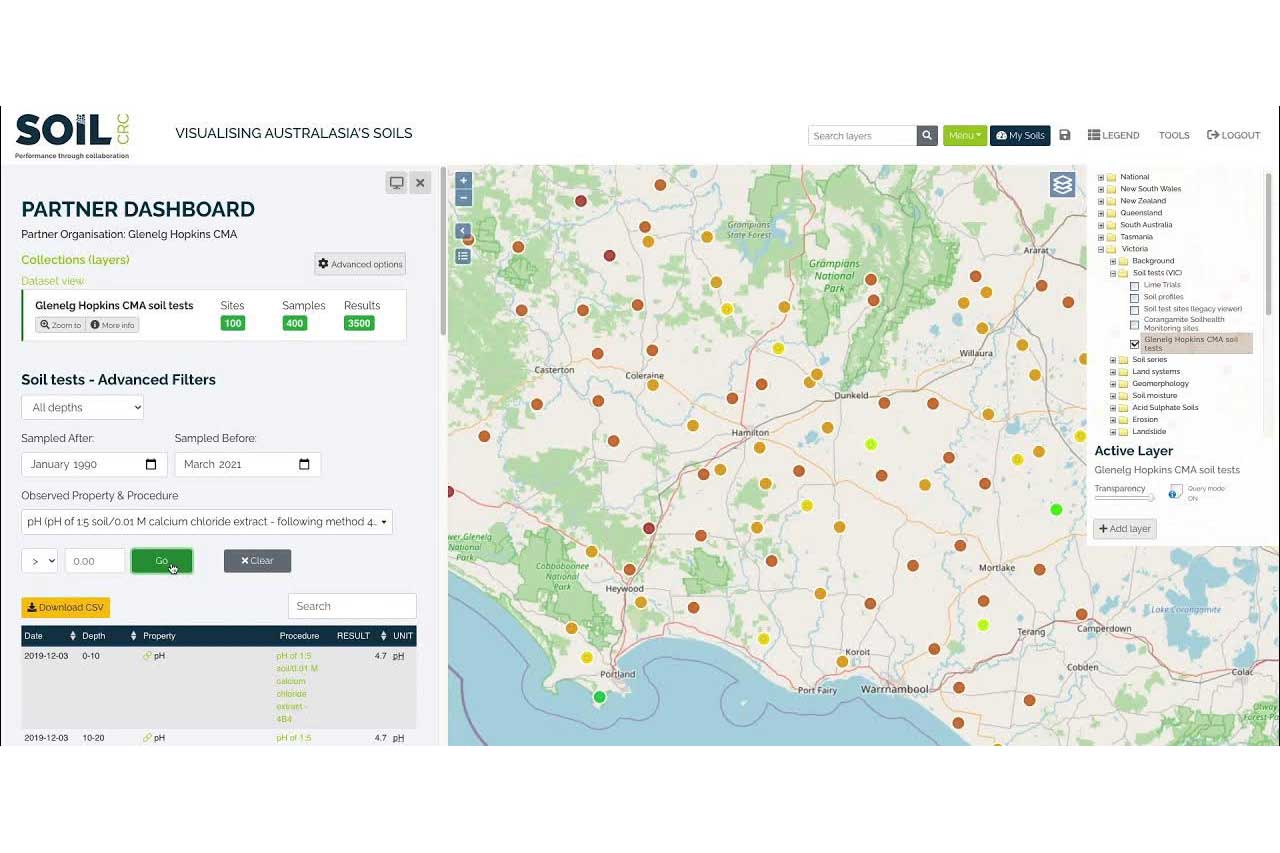Screen dimensions: 1280x853
Task: Click the Download CSV button
Action: (x=65, y=607)
